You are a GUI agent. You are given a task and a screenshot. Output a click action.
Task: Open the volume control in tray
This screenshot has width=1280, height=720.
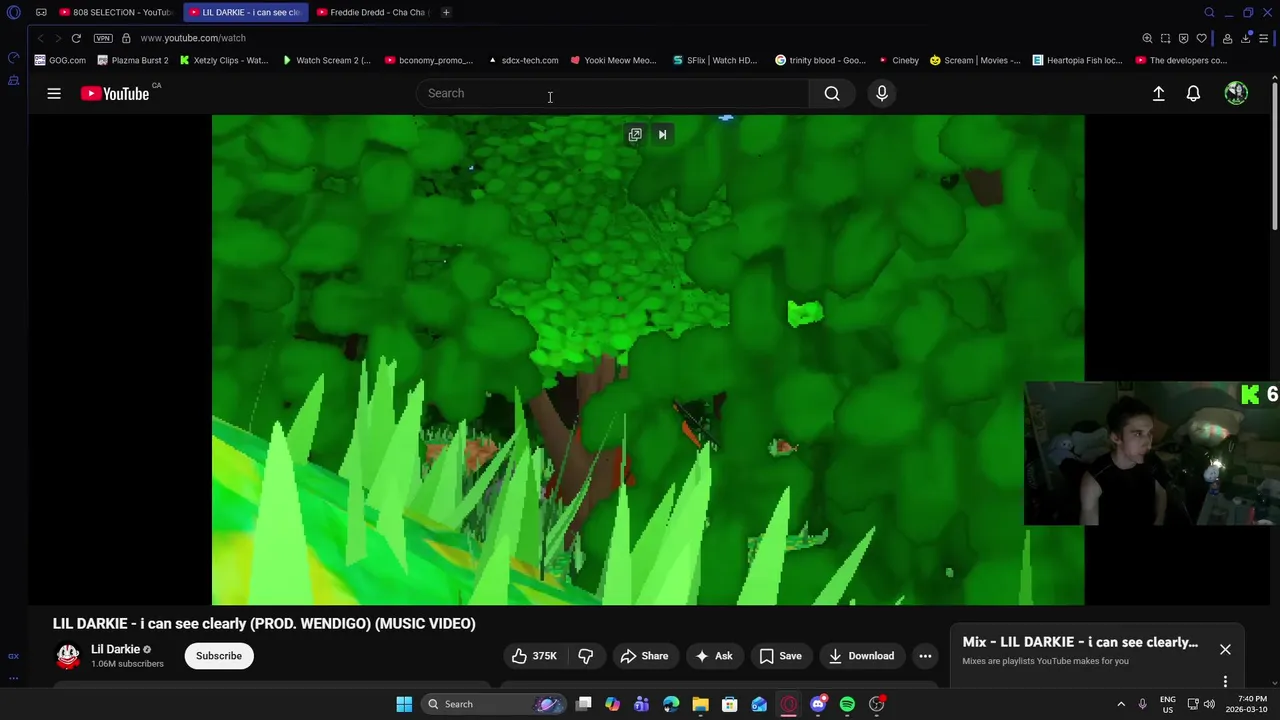1209,704
